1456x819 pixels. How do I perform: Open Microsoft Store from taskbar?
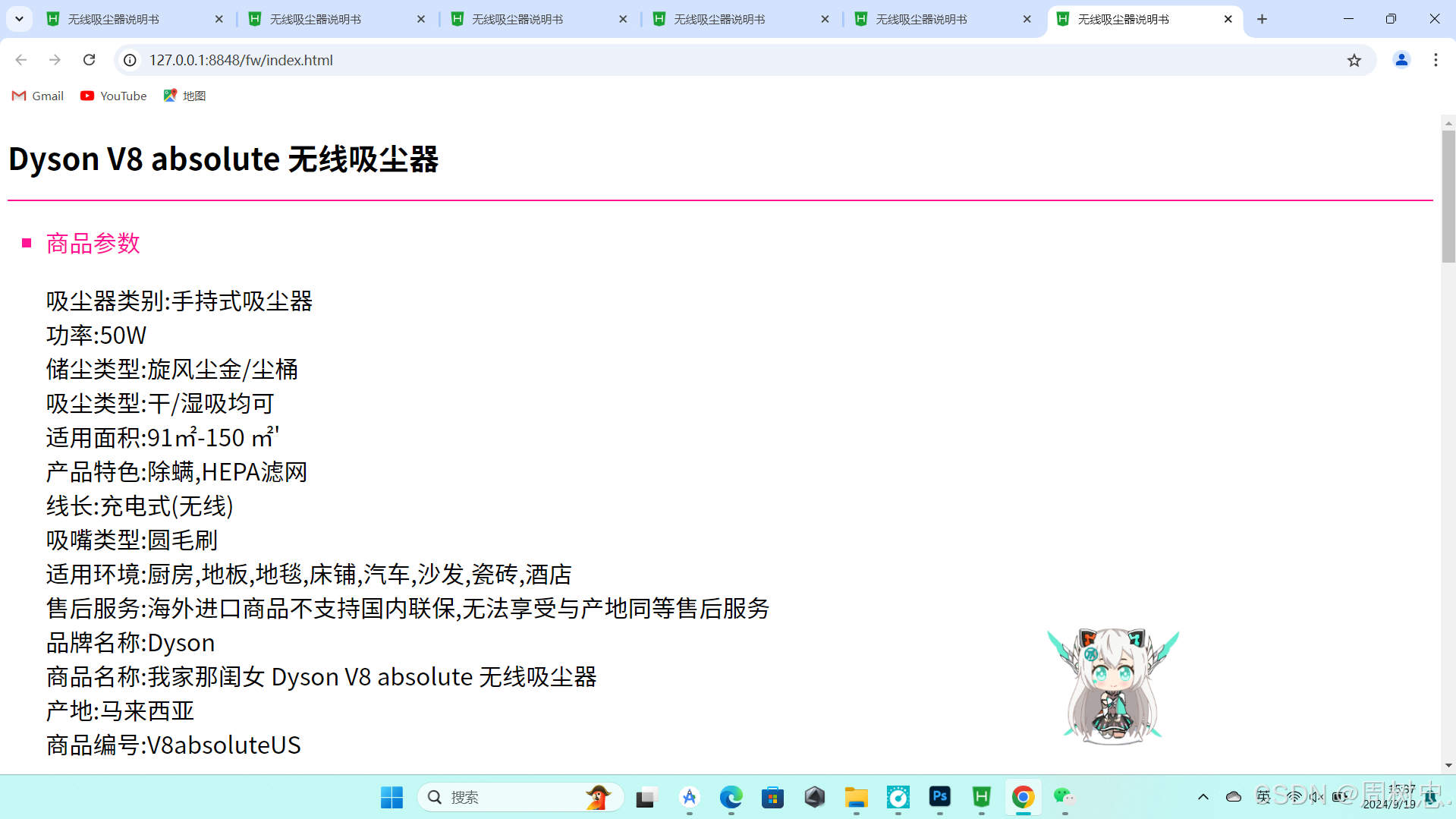click(773, 797)
